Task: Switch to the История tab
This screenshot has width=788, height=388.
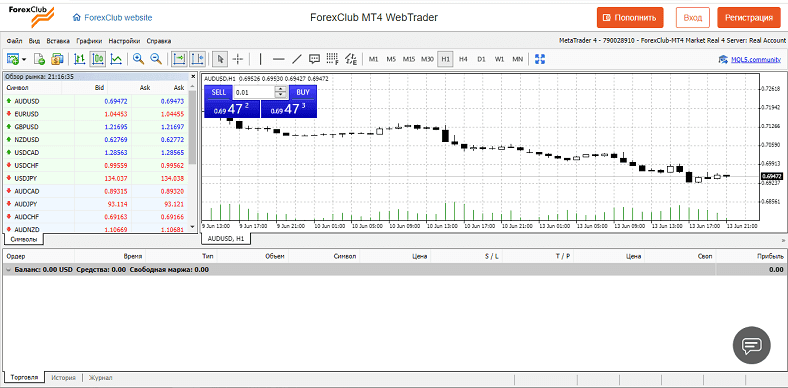Action: (63, 377)
